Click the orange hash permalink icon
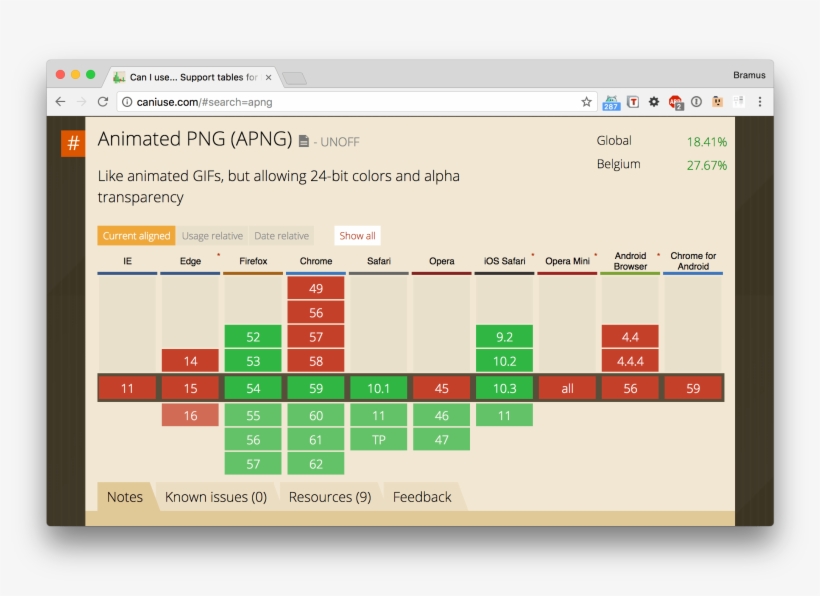 pos(73,143)
